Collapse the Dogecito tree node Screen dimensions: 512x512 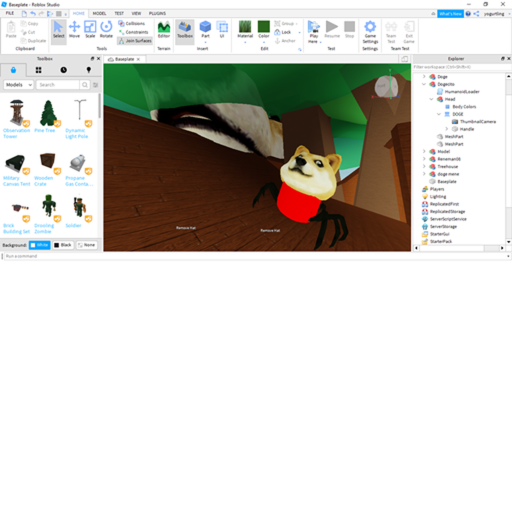pos(424,84)
